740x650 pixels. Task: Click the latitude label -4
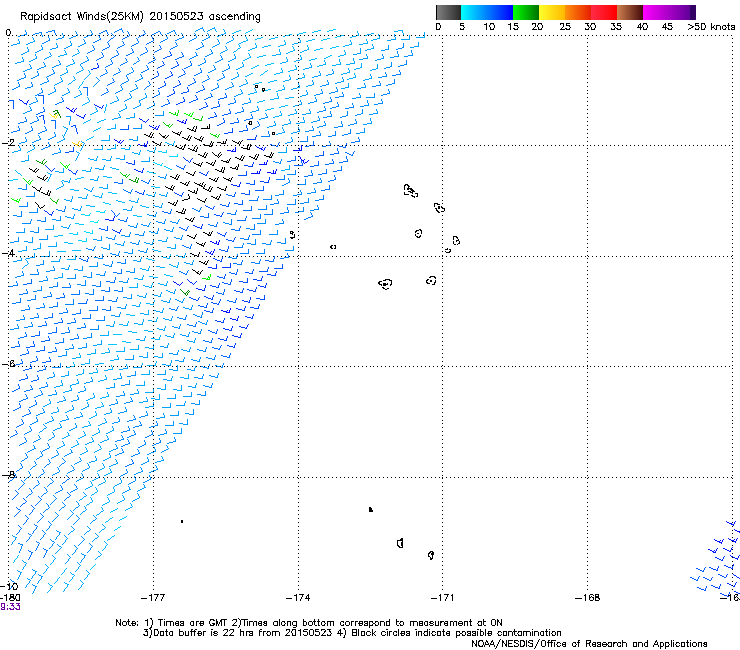(x=8, y=253)
